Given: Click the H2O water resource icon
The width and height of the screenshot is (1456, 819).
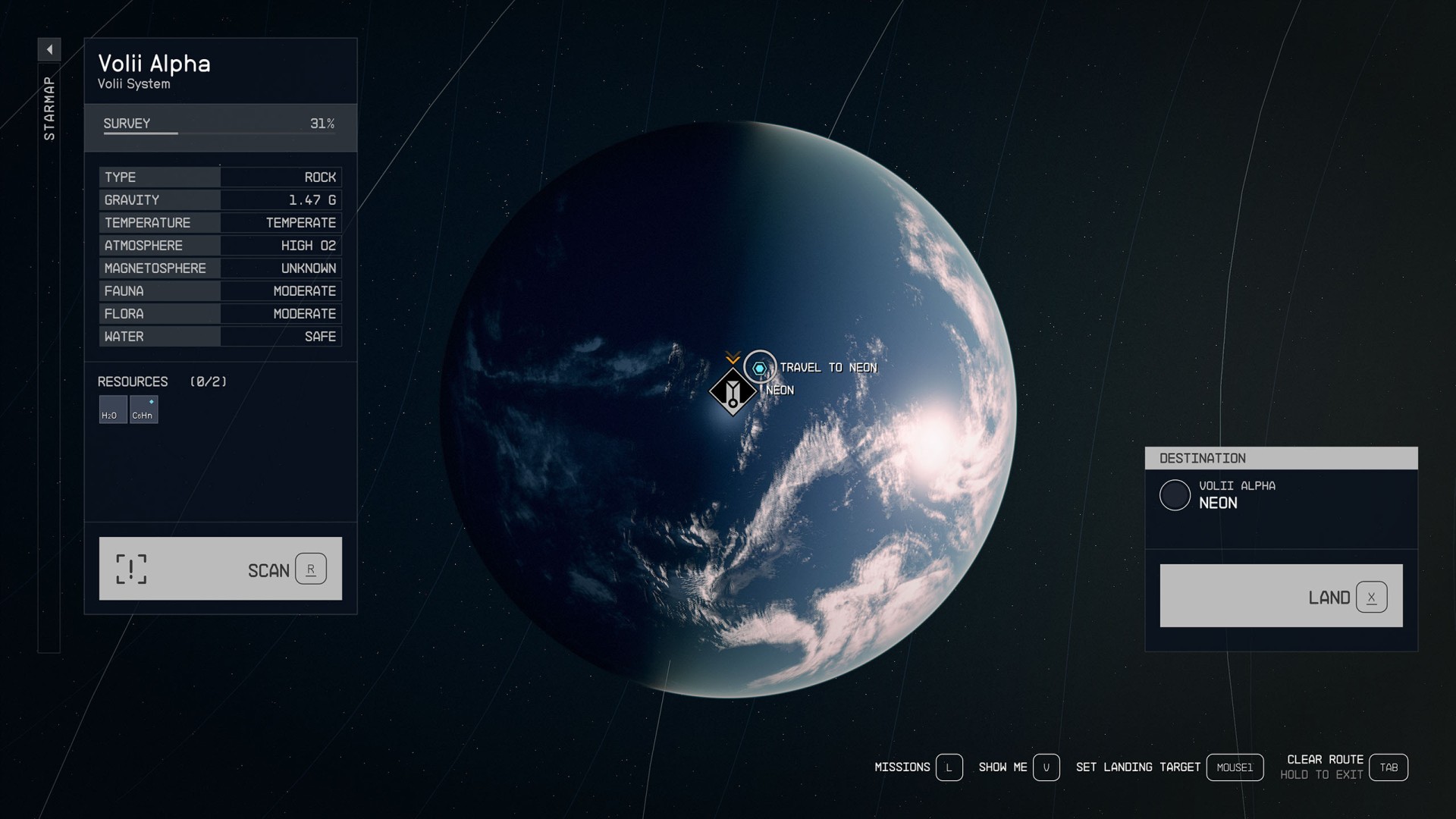Looking at the screenshot, I should 113,409.
